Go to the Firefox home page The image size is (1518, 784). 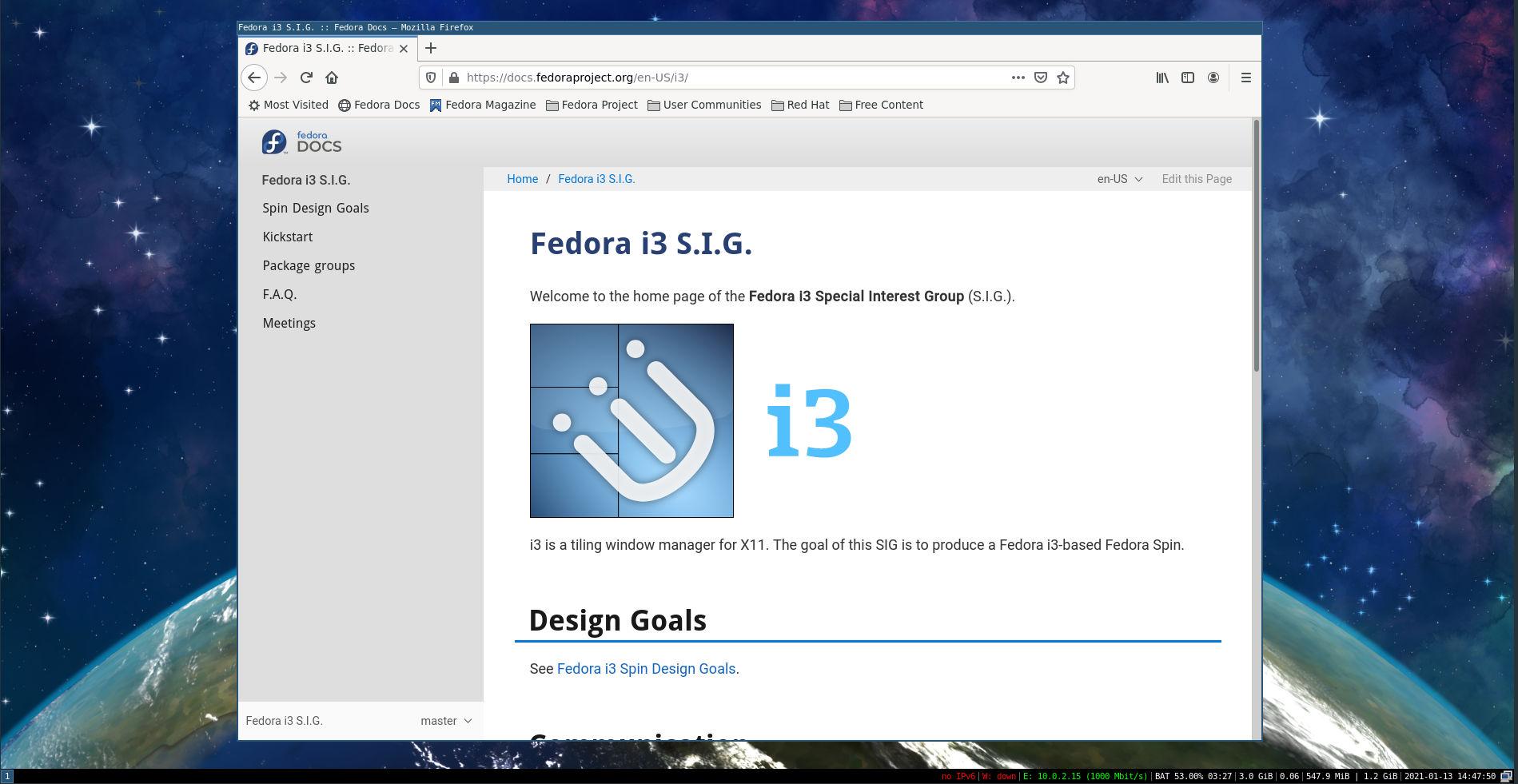332,78
